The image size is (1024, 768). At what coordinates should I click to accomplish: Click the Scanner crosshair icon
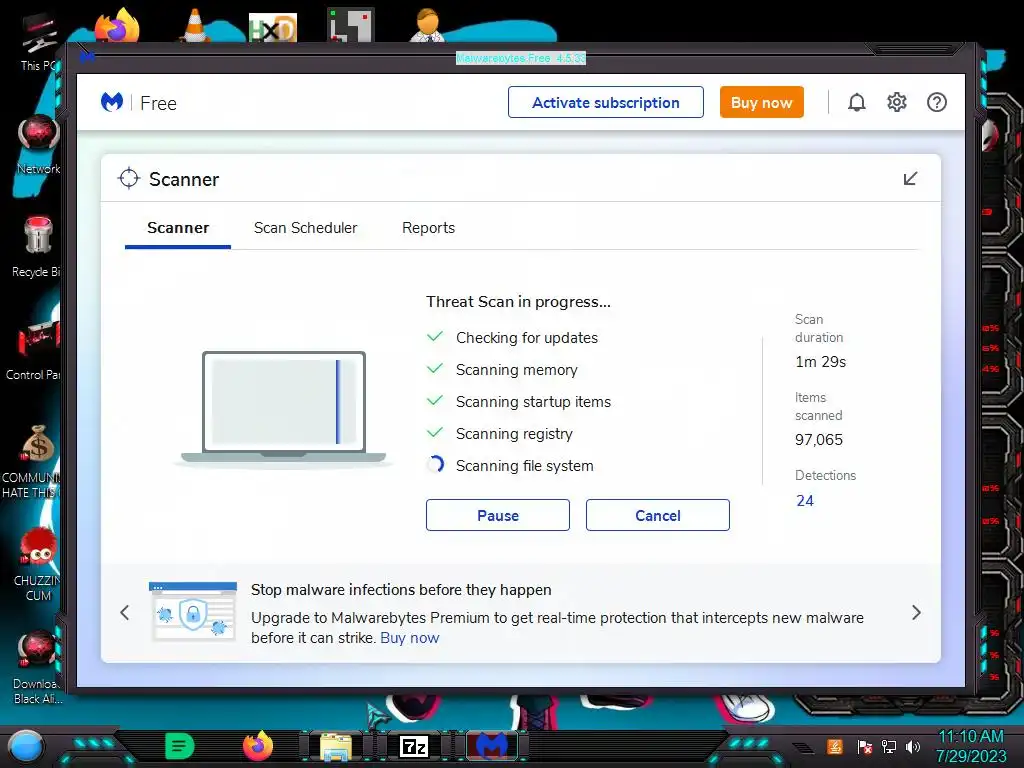click(x=129, y=178)
